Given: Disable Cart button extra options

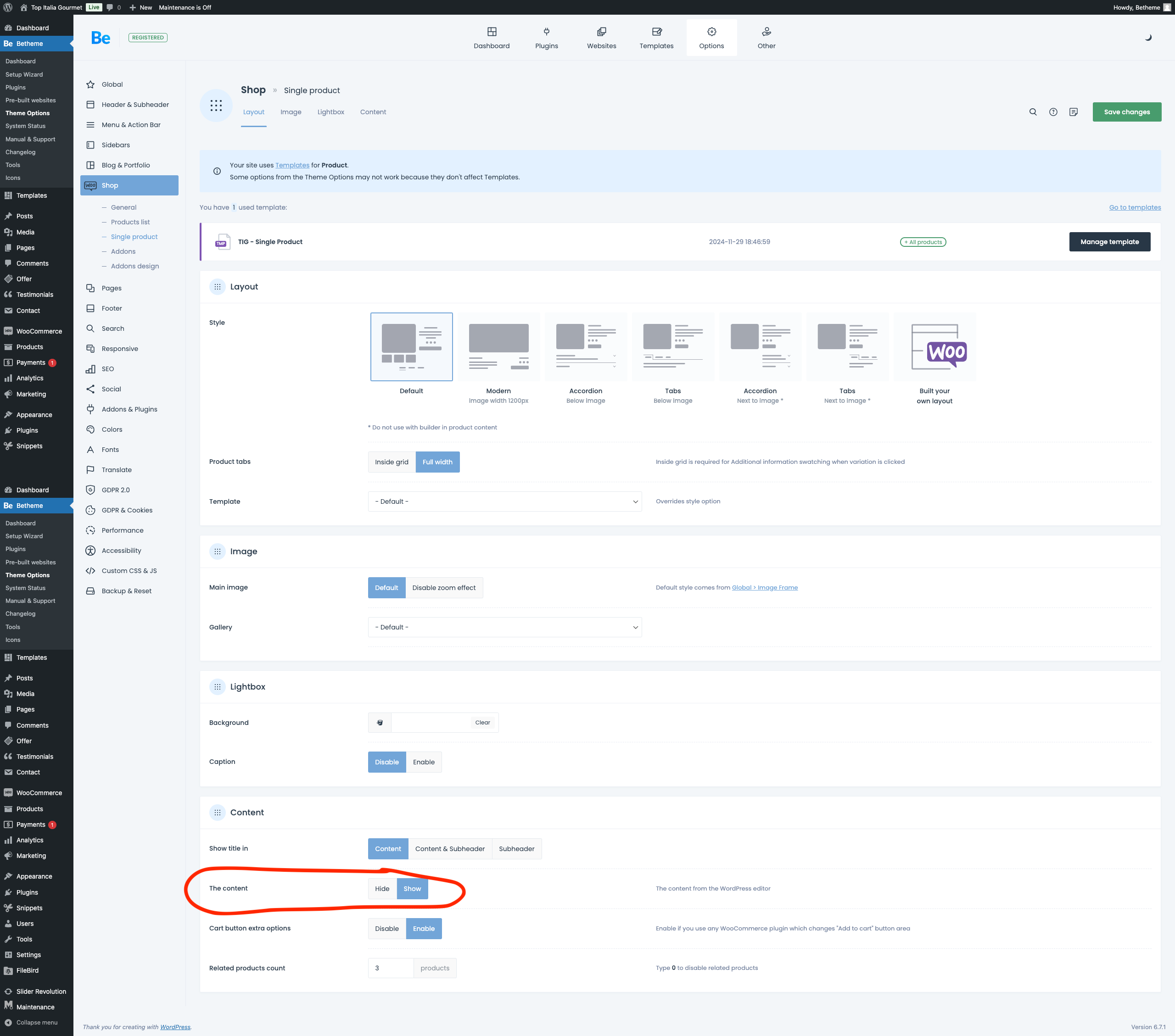Looking at the screenshot, I should [387, 929].
